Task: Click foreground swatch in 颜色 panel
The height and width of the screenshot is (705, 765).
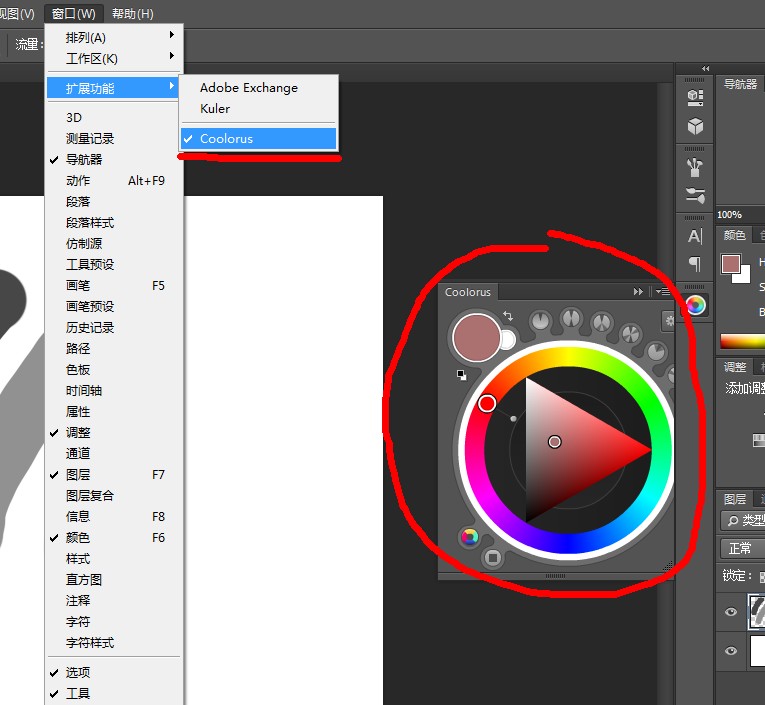Action: coord(730,264)
